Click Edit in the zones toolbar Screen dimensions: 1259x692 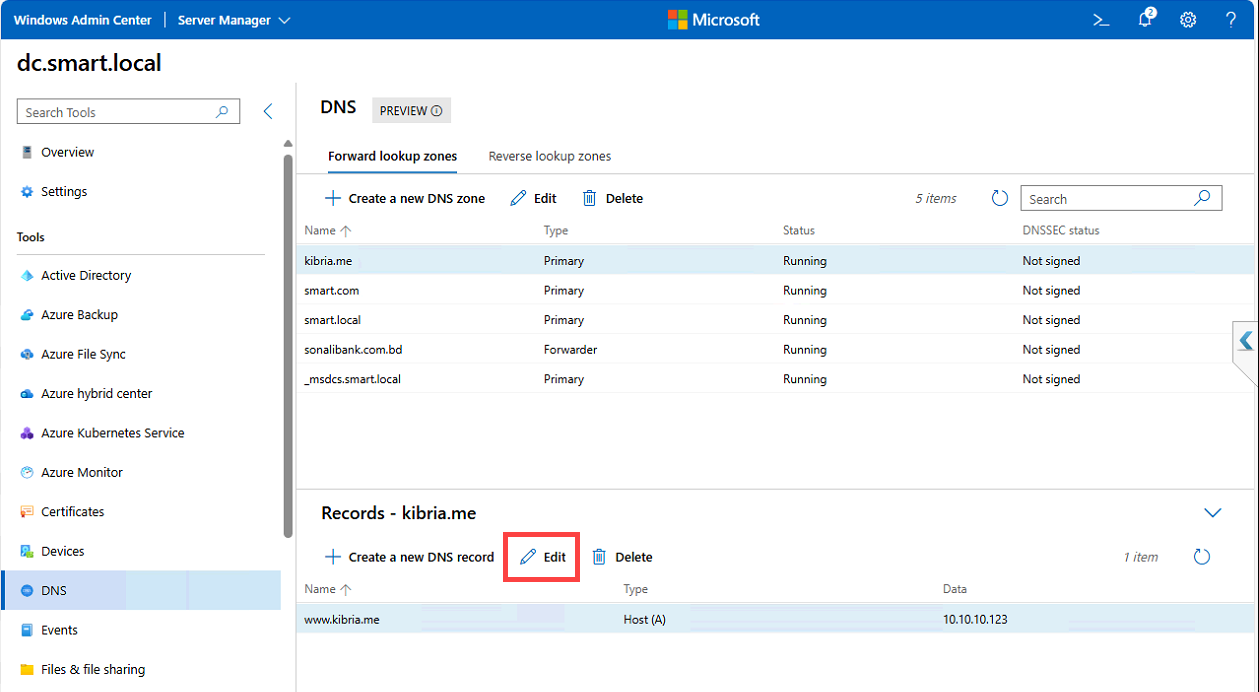(x=533, y=198)
